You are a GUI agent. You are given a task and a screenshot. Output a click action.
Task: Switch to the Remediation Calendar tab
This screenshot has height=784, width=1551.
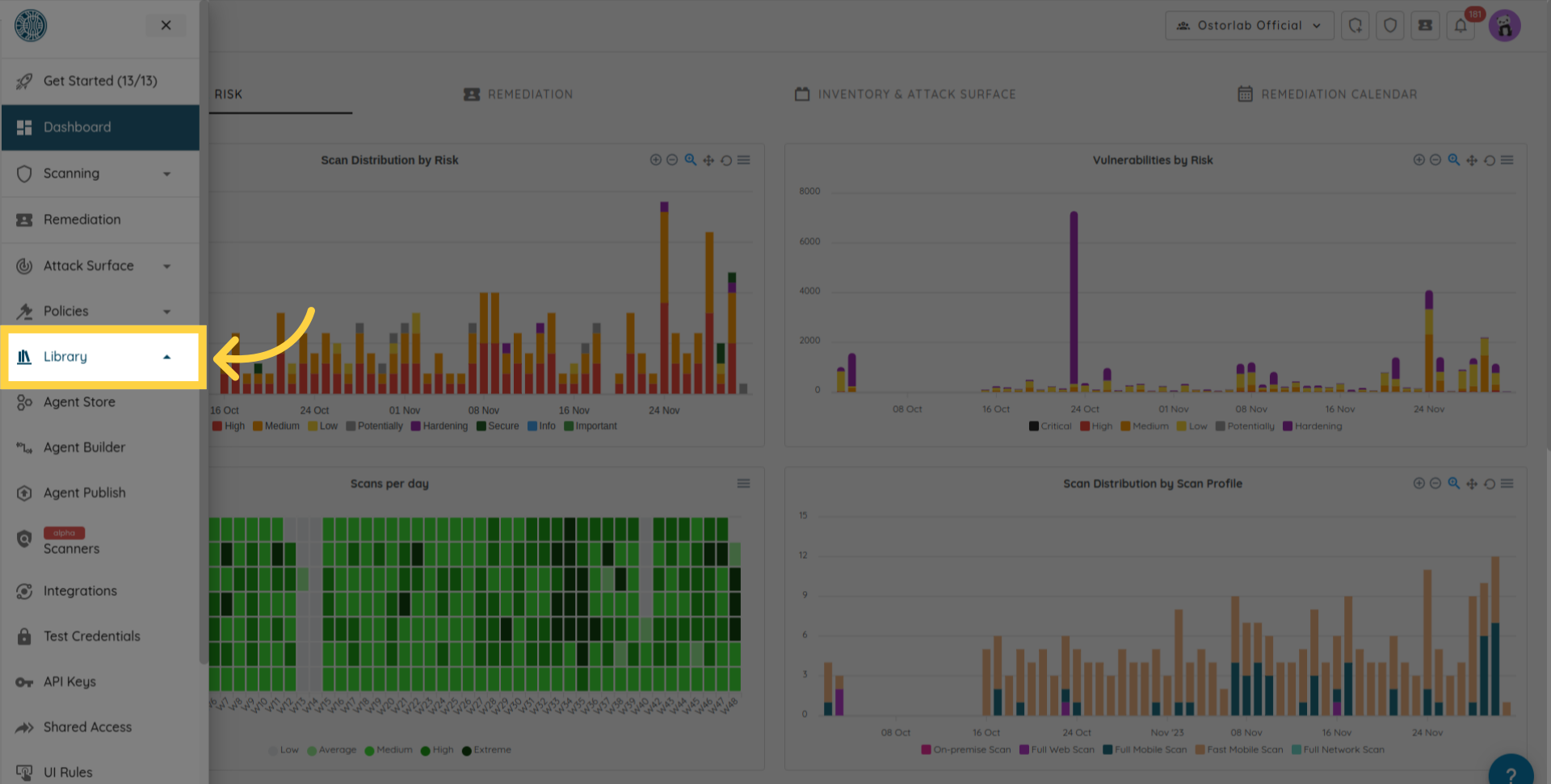point(1327,94)
